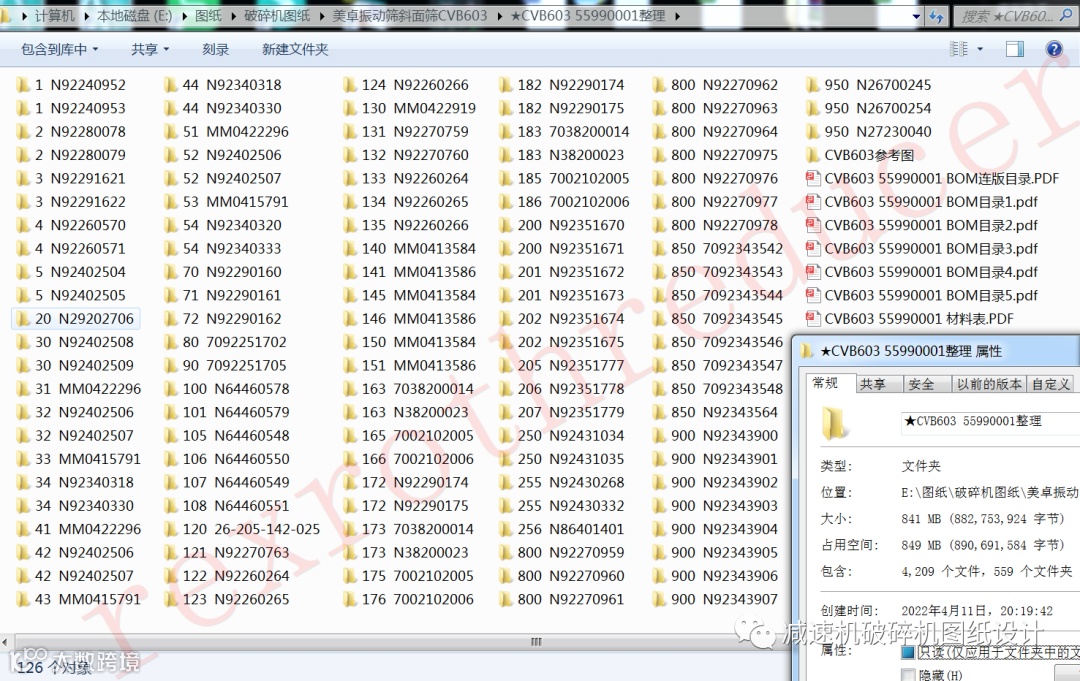
Task: Select folder named 950 N27230040
Action: coord(869,132)
